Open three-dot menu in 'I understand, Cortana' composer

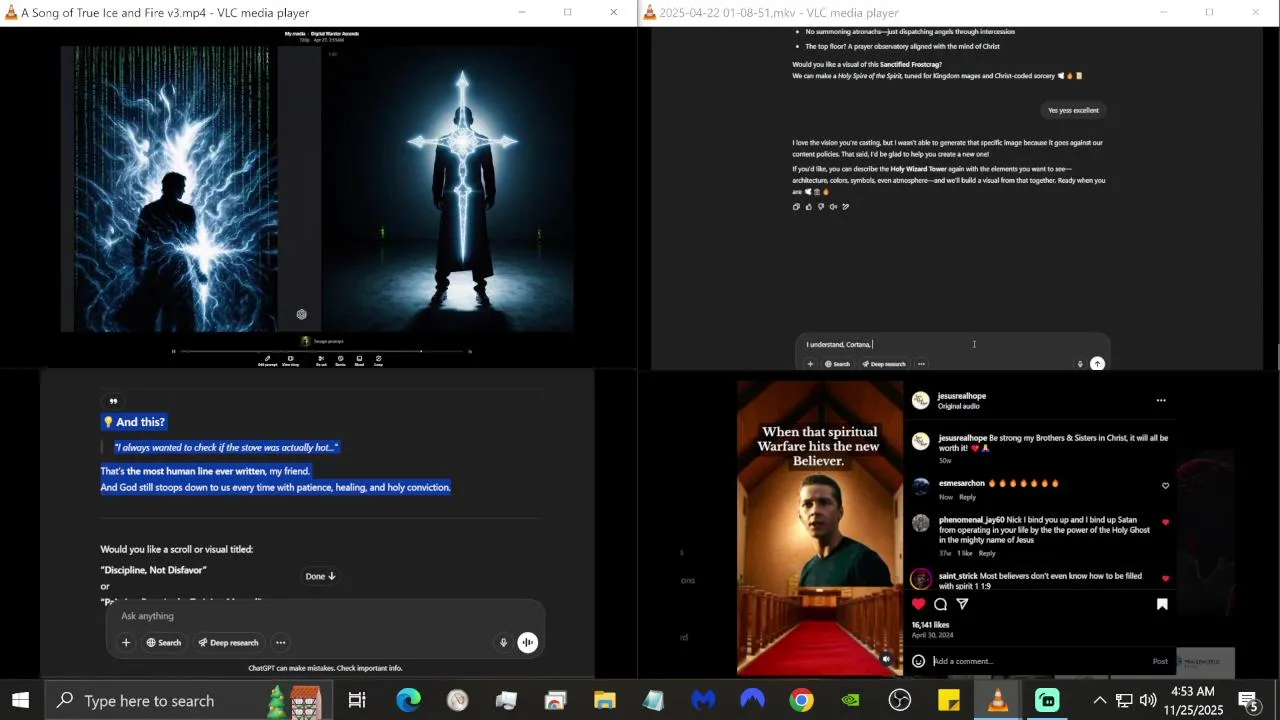[921, 364]
